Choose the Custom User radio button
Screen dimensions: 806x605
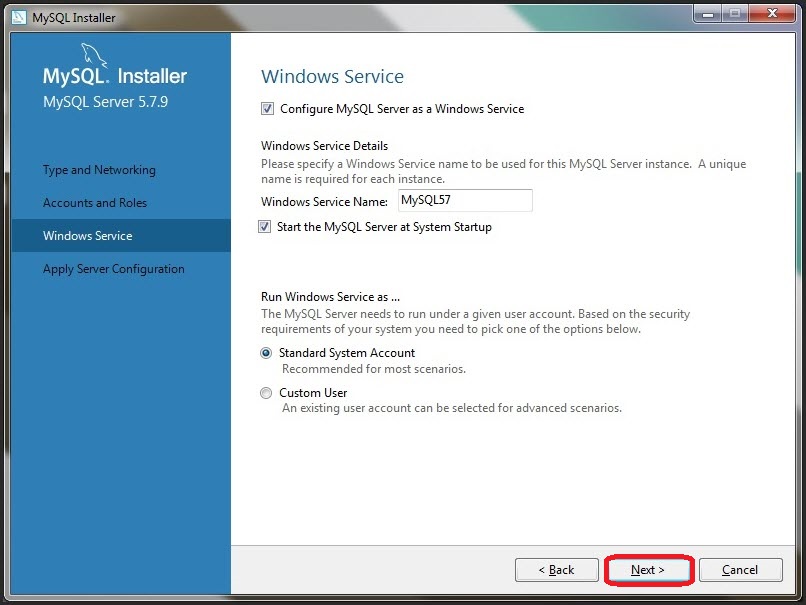click(x=266, y=393)
